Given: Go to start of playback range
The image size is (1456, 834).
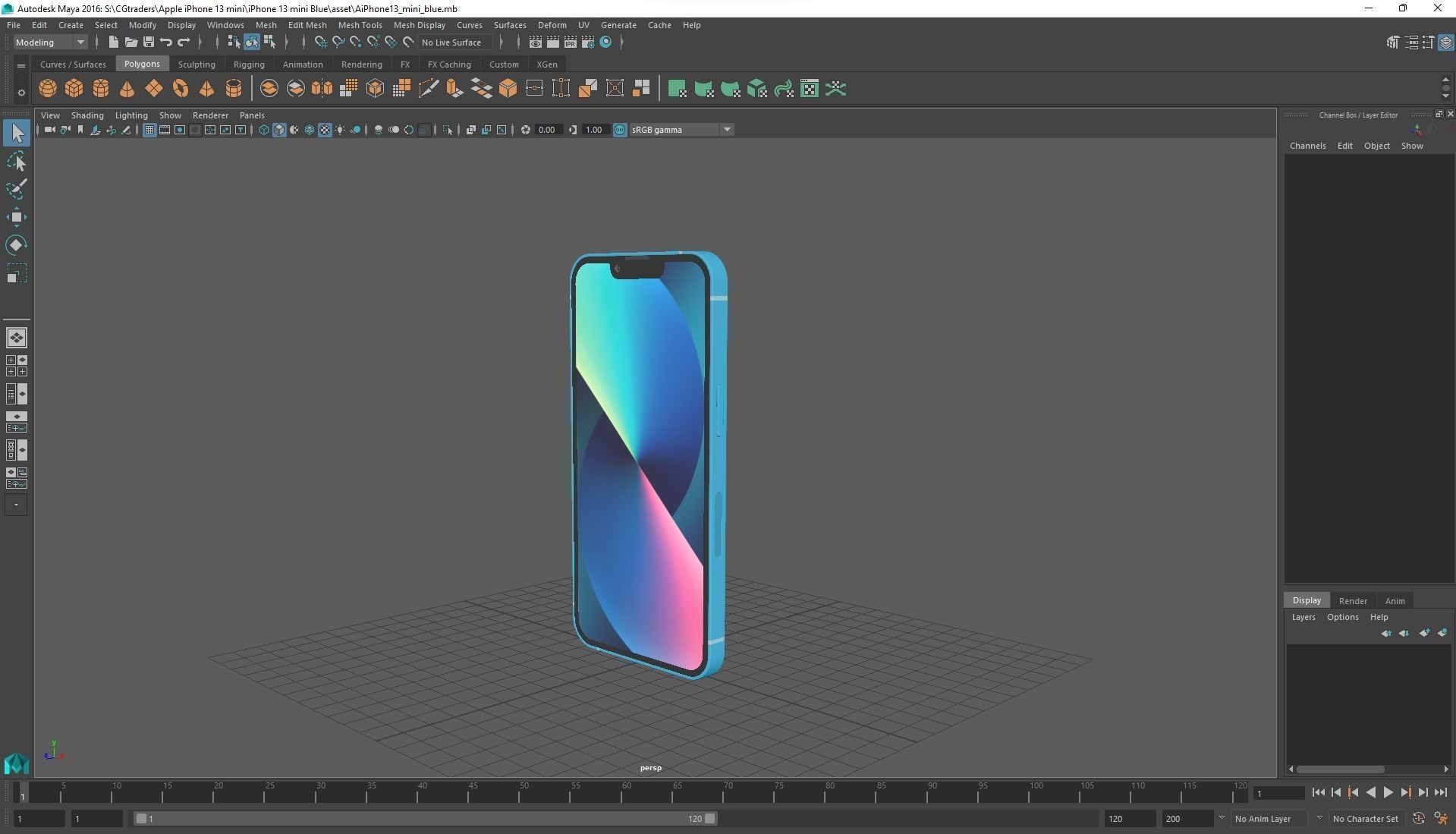Looking at the screenshot, I should (x=1318, y=792).
